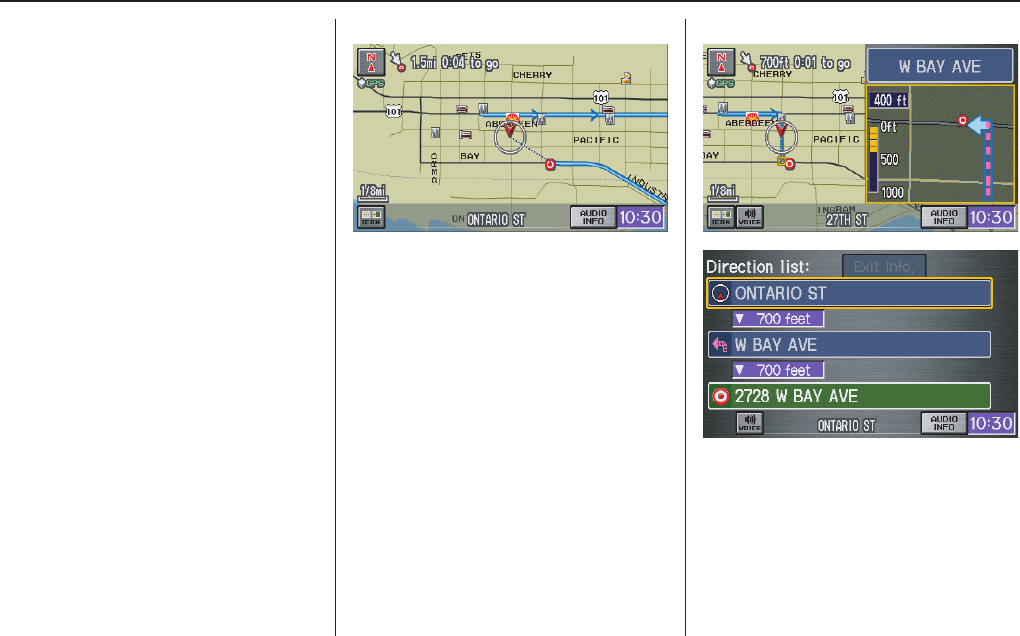Tap the Shell gas icon on the 700ft map
Viewport: 1020px width, 636px height.
[753, 117]
